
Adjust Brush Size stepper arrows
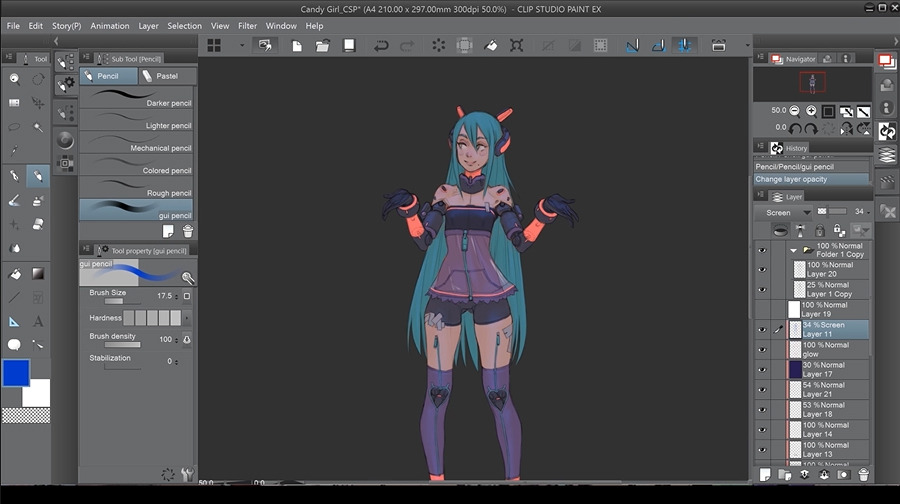point(176,296)
